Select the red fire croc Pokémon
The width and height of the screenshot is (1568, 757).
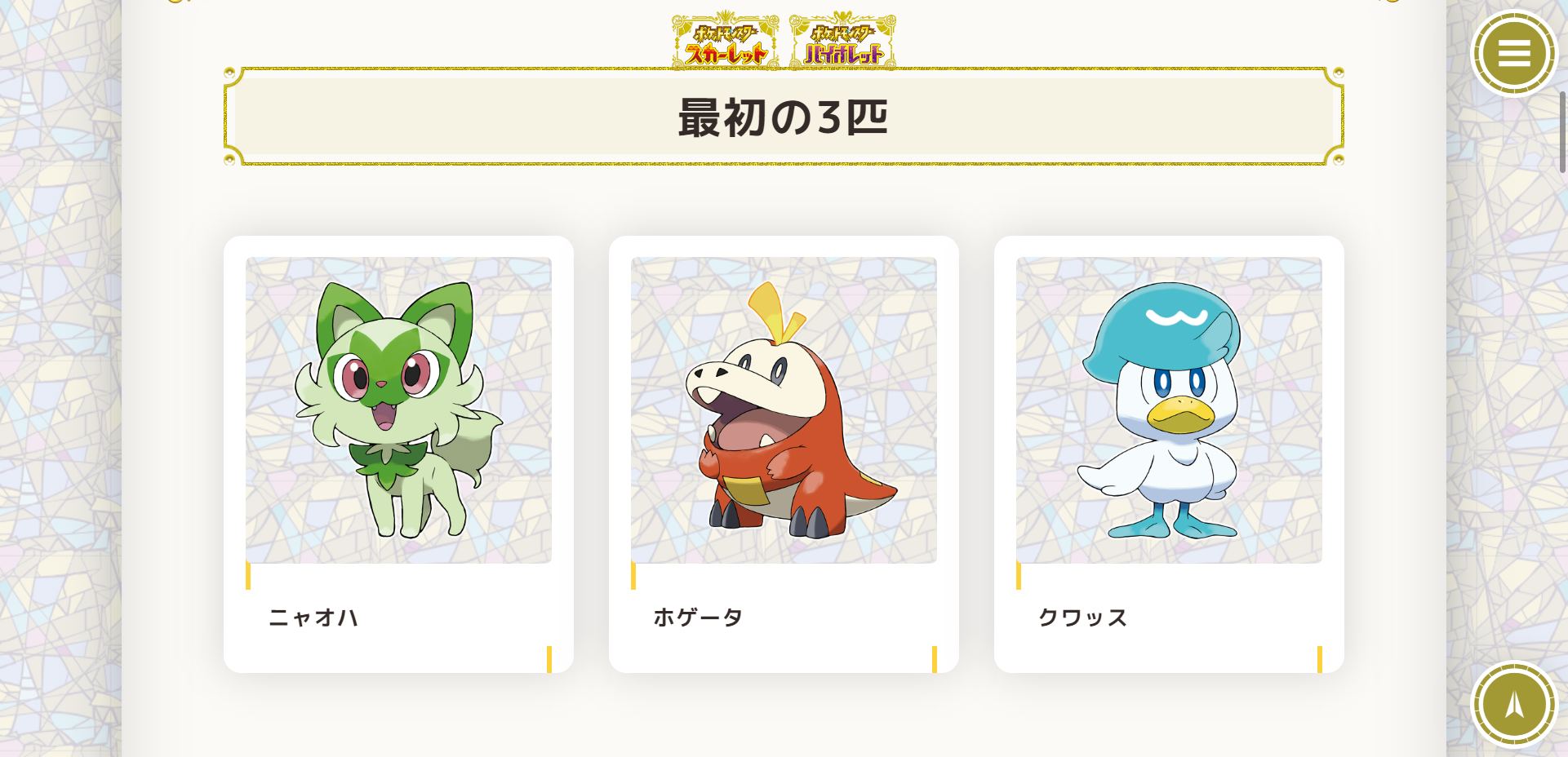(788, 410)
